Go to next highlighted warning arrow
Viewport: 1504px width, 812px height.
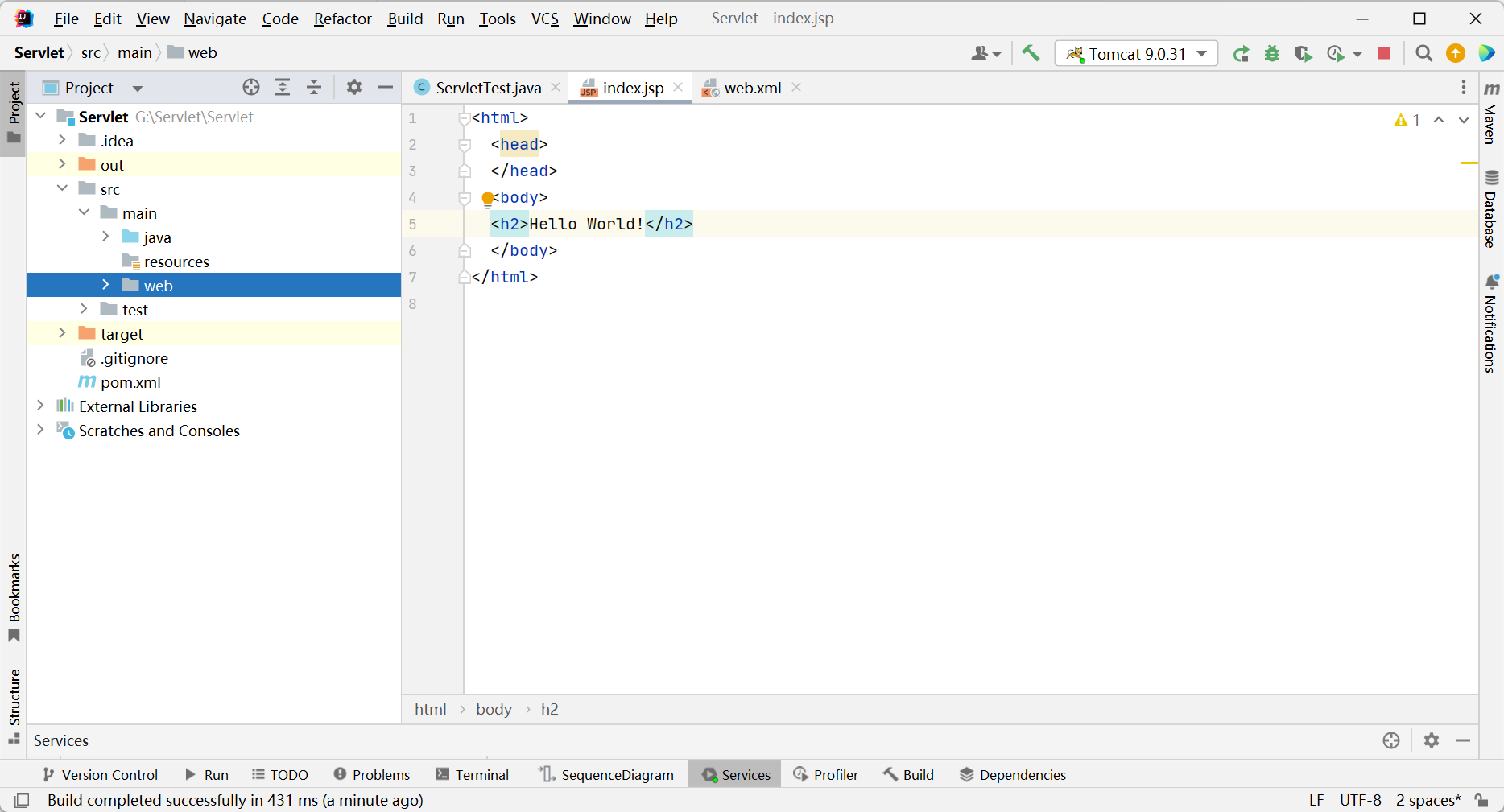(1464, 120)
